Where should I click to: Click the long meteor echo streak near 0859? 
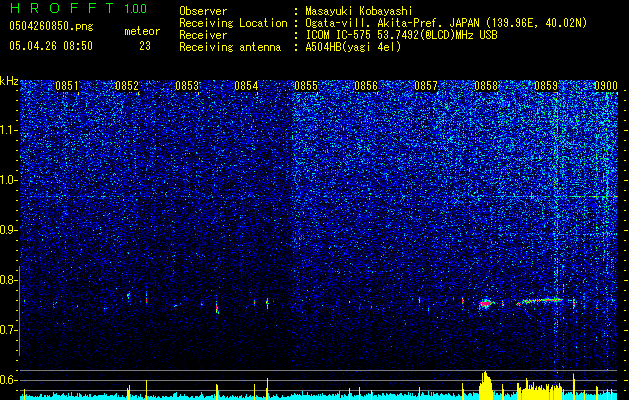540,301
